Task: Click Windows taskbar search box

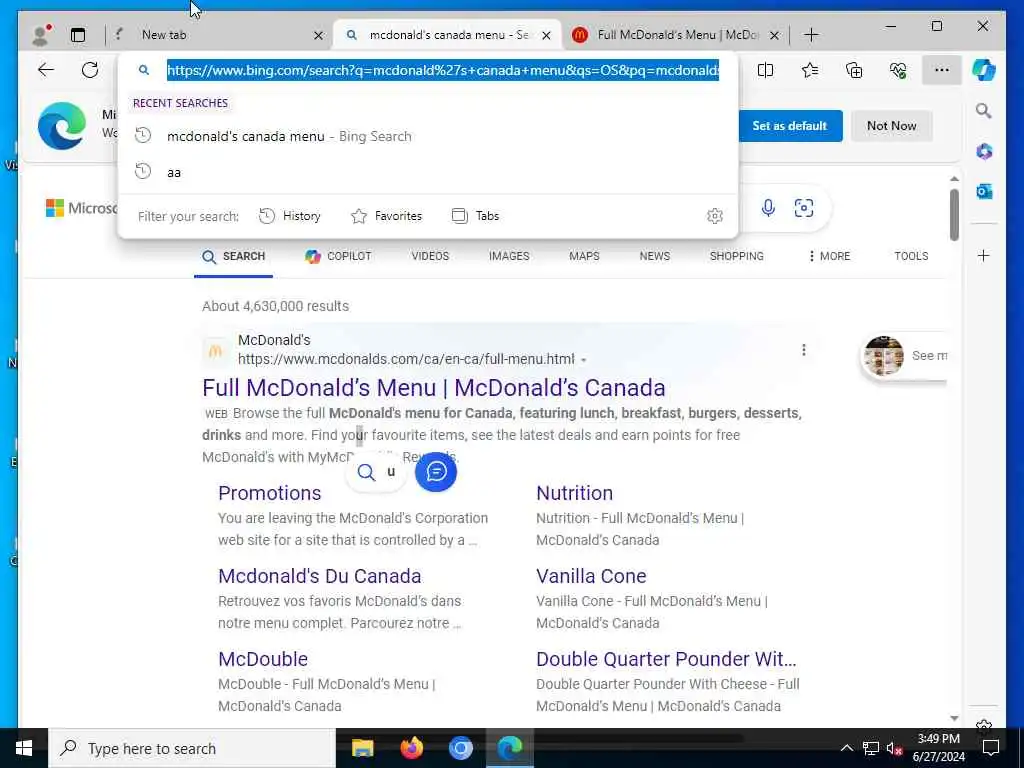Action: click(192, 748)
